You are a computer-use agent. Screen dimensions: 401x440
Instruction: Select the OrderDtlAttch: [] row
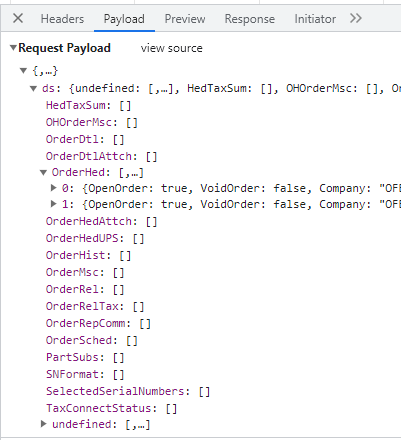tap(101, 156)
